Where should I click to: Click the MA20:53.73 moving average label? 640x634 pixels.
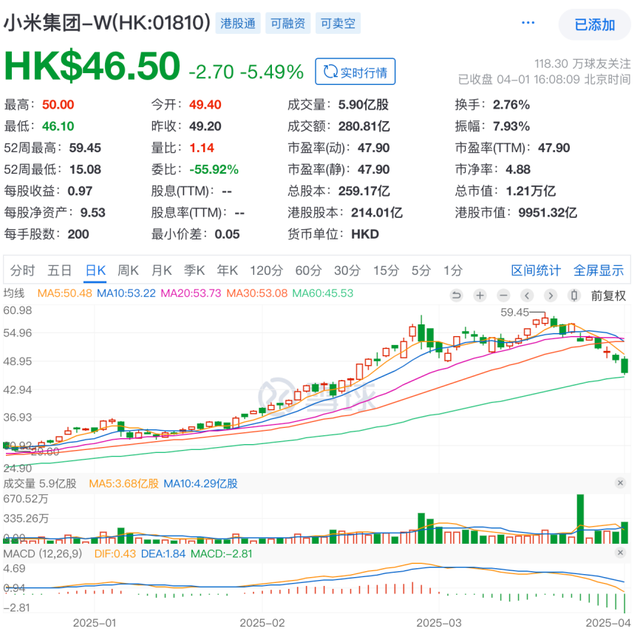click(x=191, y=293)
